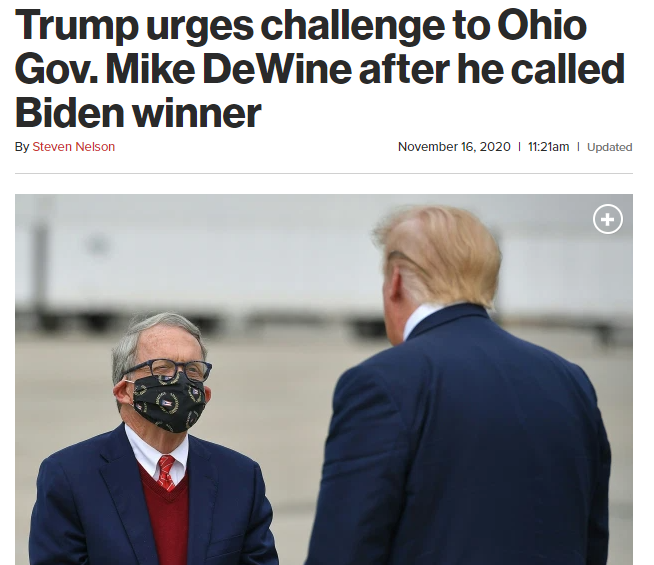
Task: Click the black patterned face mask in the photo
Action: pos(169,403)
